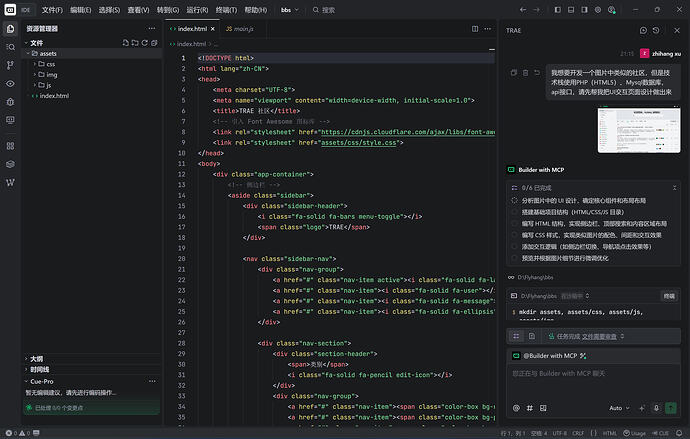Collapse all folders in the explorer
Screen dimensions: 690x439
coord(154,43)
